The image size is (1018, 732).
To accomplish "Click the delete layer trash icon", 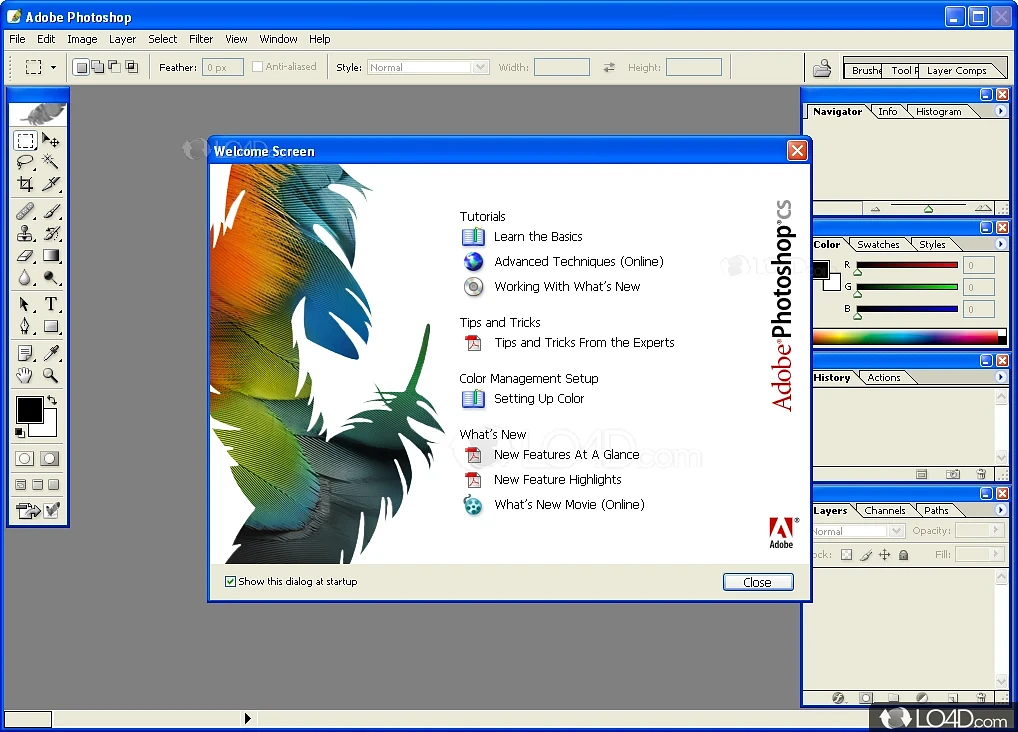I will coord(981,697).
